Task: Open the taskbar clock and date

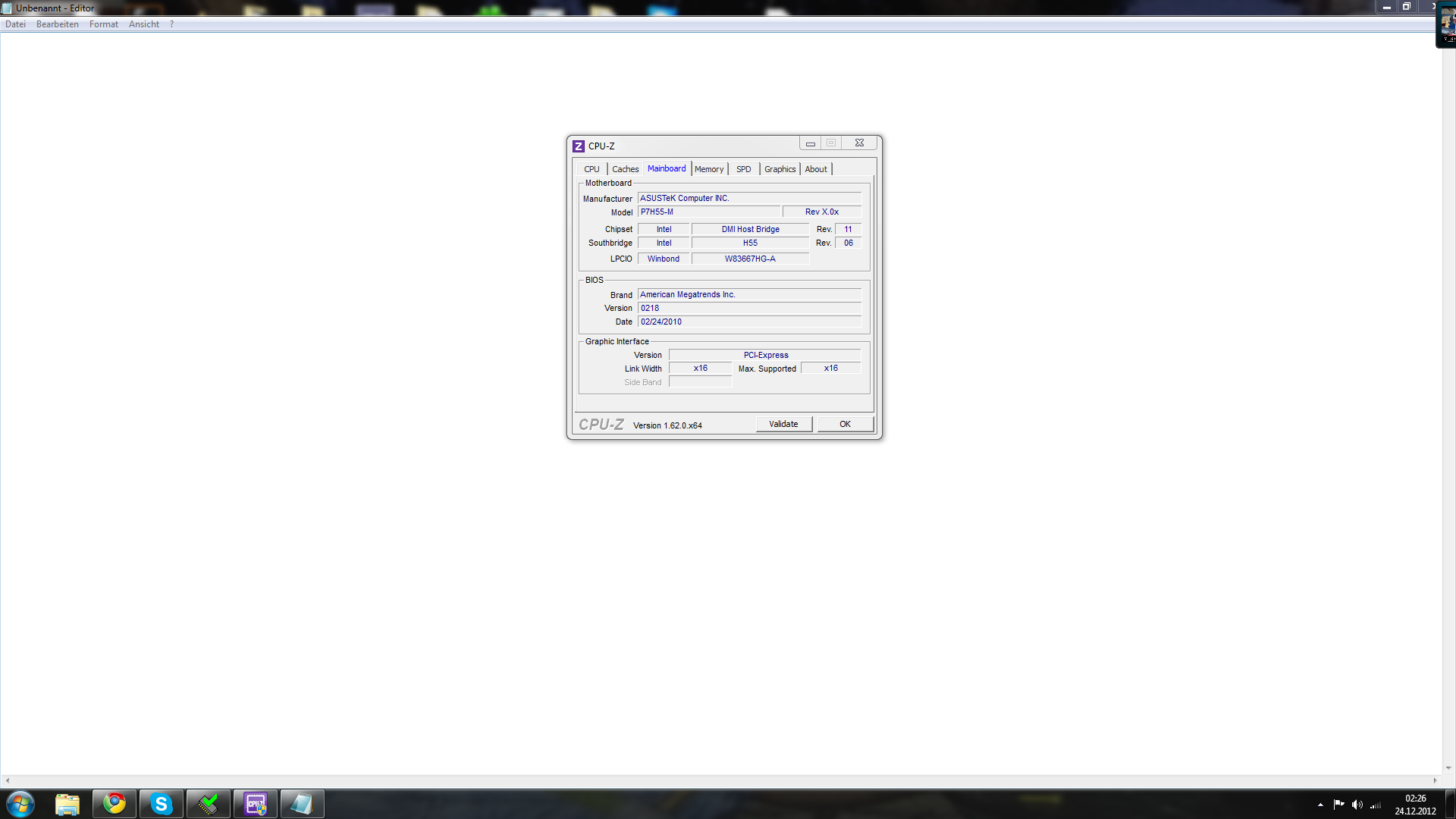Action: pos(1415,805)
